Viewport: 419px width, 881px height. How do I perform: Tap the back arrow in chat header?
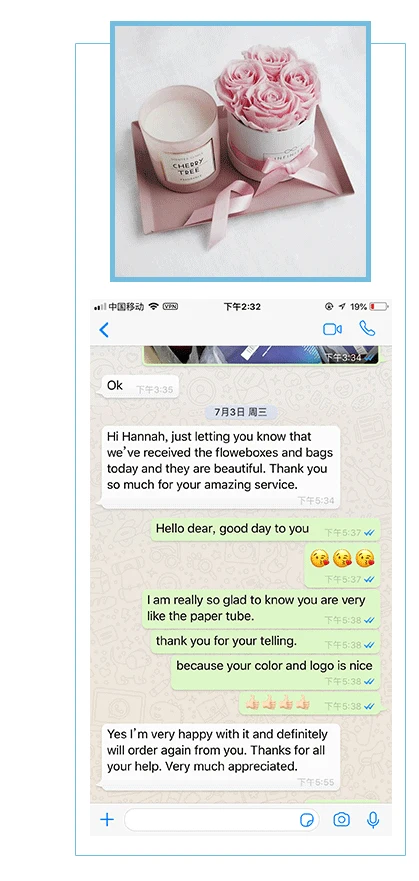[104, 330]
